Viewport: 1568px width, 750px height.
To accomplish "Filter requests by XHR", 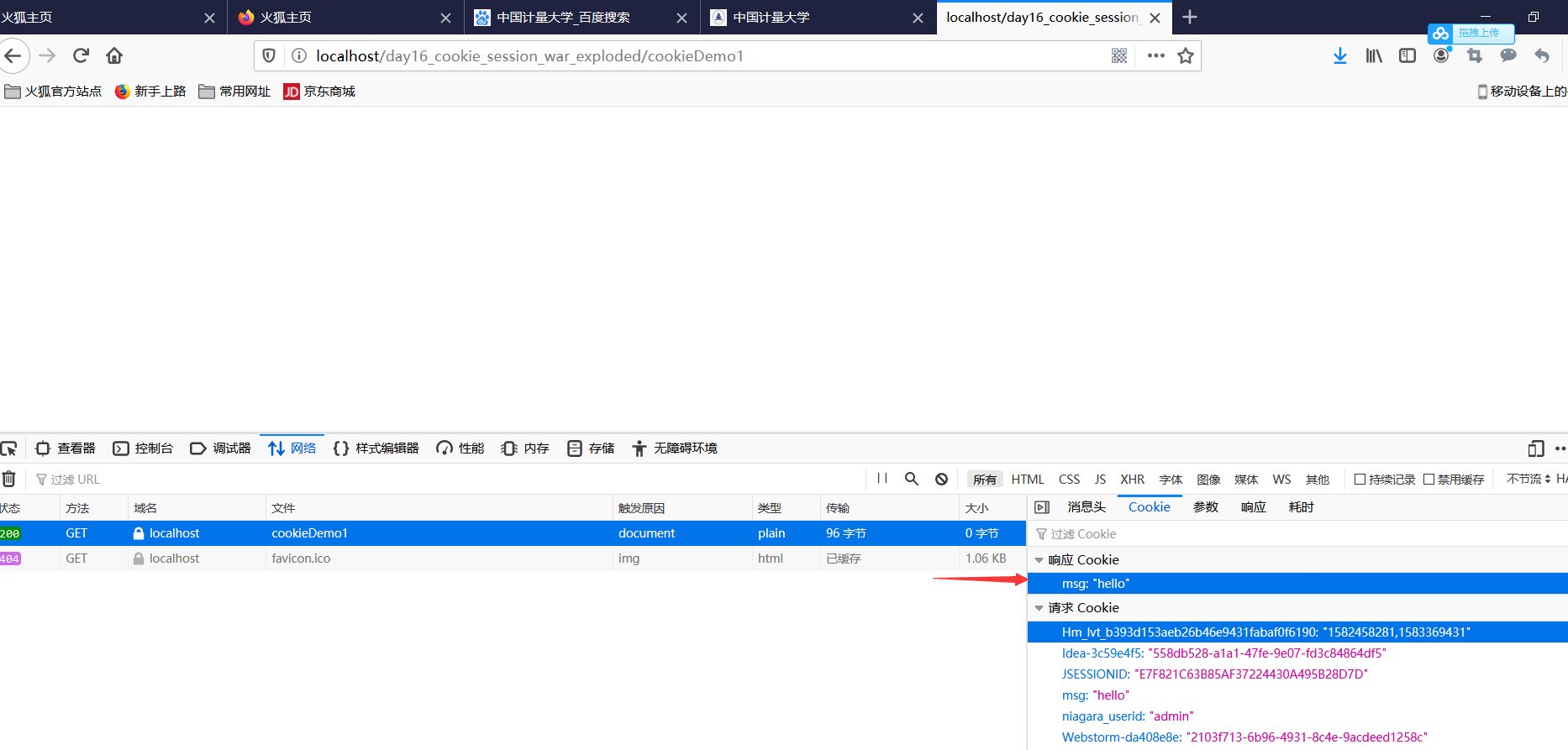I will [1132, 480].
